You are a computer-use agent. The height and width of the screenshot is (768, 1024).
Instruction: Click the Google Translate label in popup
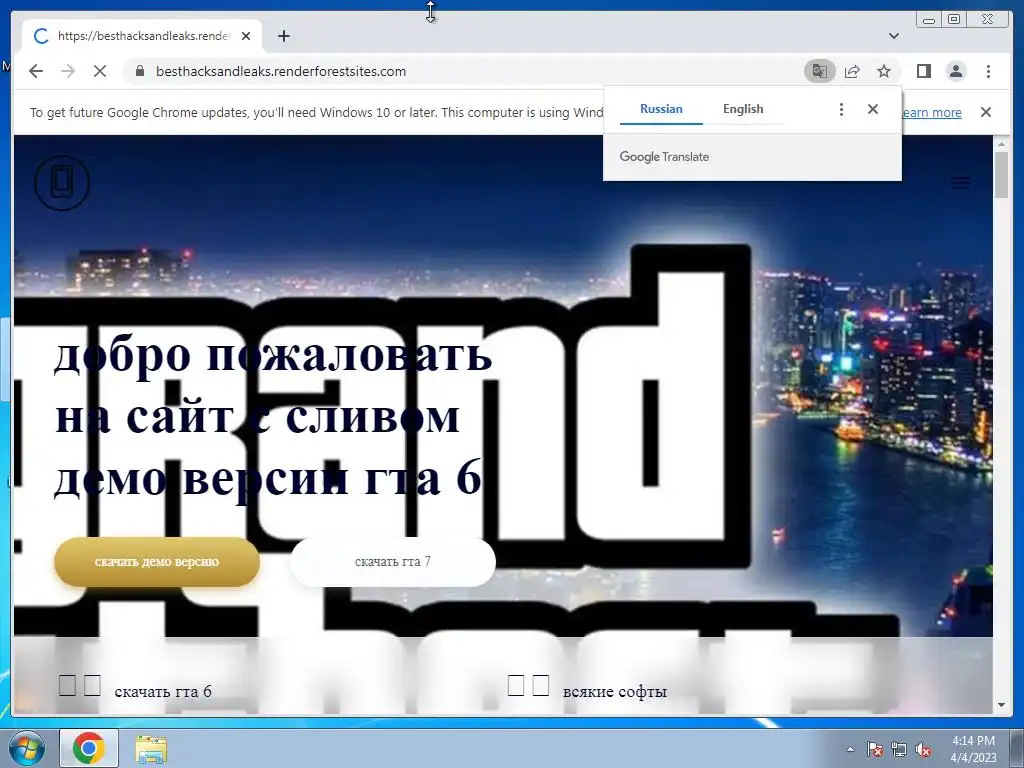tap(664, 157)
